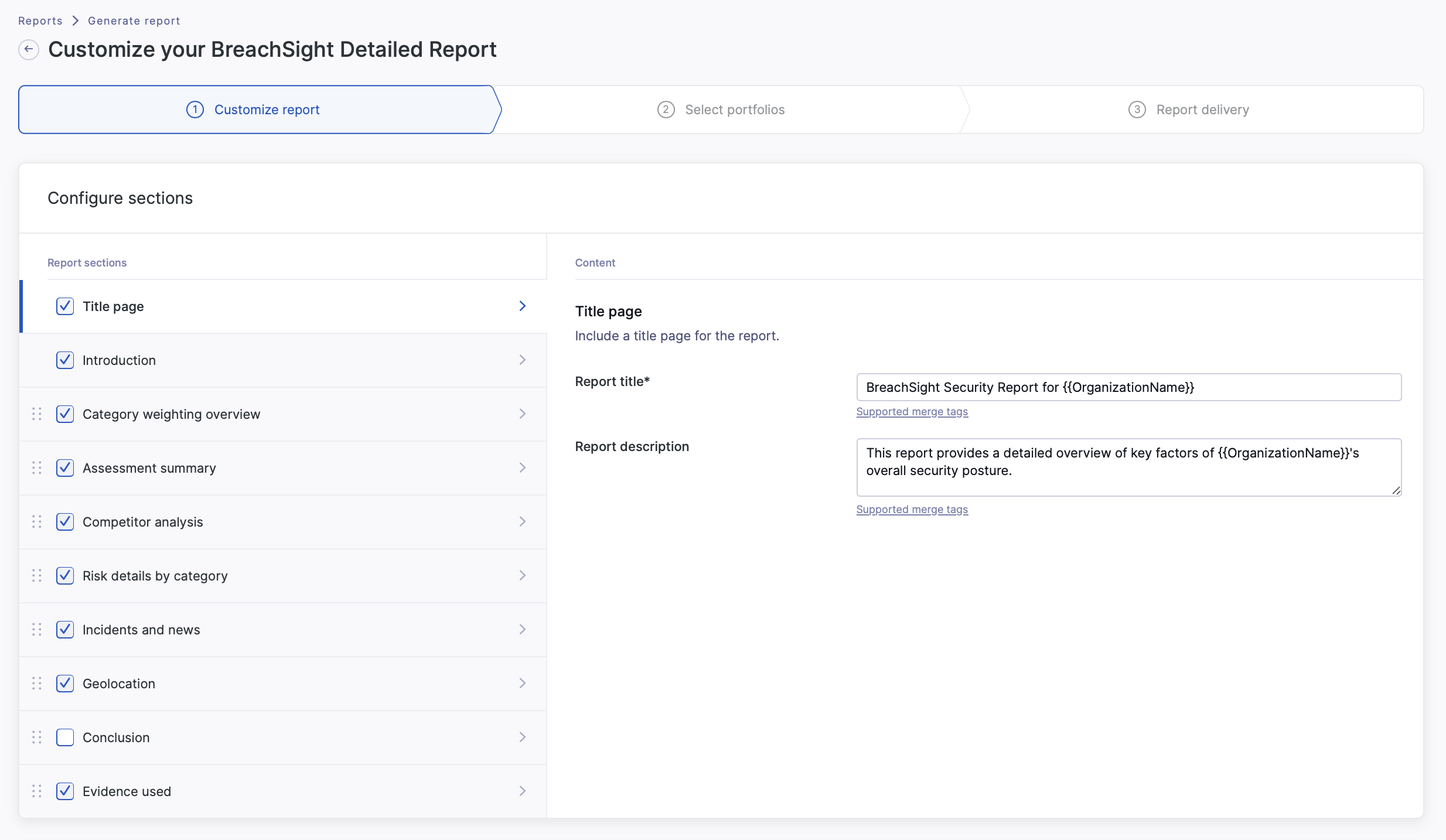1446x840 pixels.
Task: Expand Risk details by category chevron
Action: 523,575
